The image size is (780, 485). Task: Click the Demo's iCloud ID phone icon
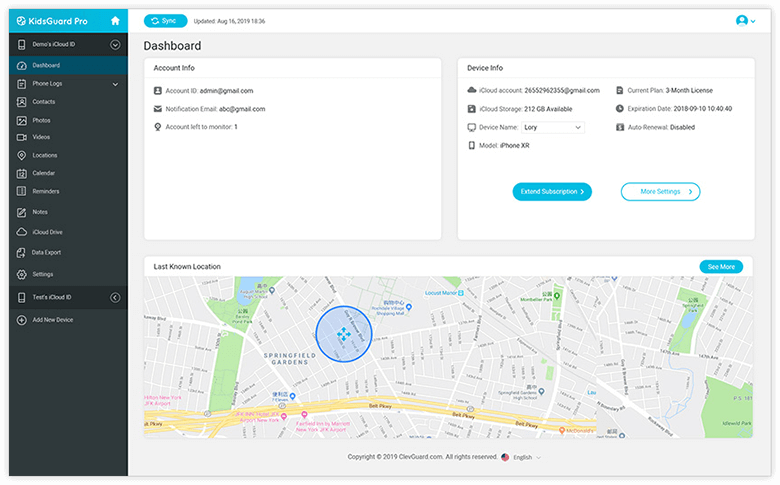tap(21, 45)
